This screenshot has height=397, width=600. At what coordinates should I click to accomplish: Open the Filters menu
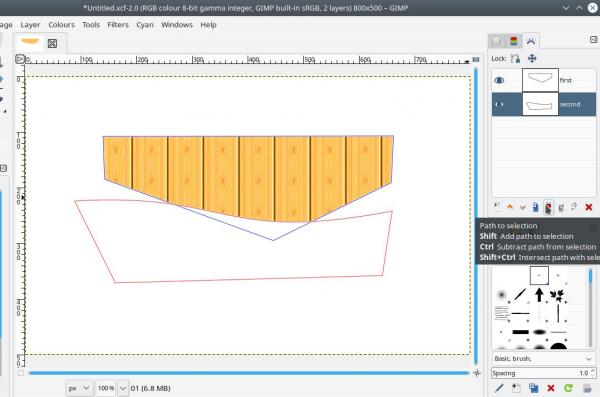[118, 25]
